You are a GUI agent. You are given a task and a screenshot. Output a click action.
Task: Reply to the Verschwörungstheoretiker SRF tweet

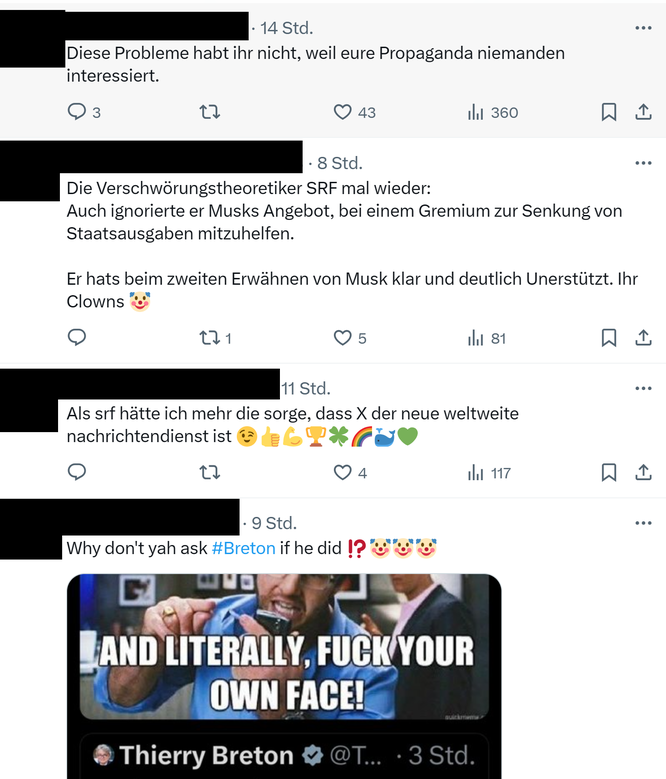click(76, 337)
